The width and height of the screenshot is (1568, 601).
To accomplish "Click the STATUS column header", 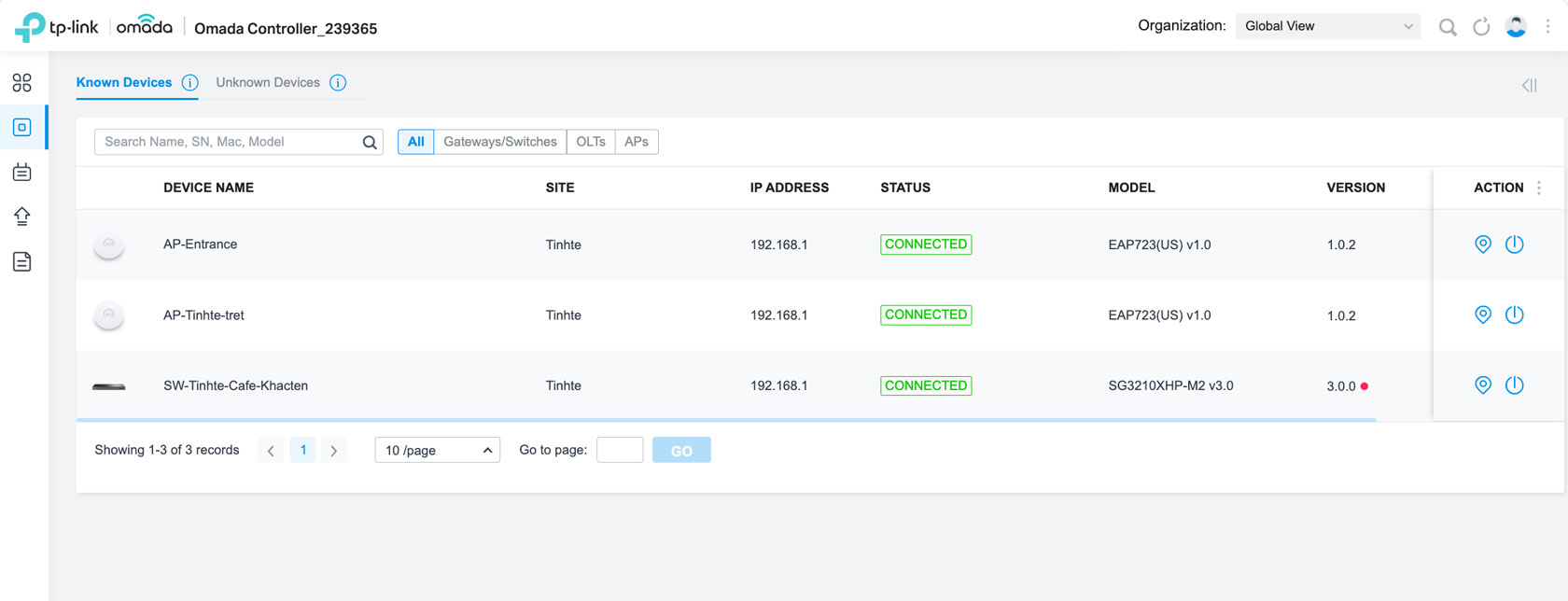I will [905, 188].
